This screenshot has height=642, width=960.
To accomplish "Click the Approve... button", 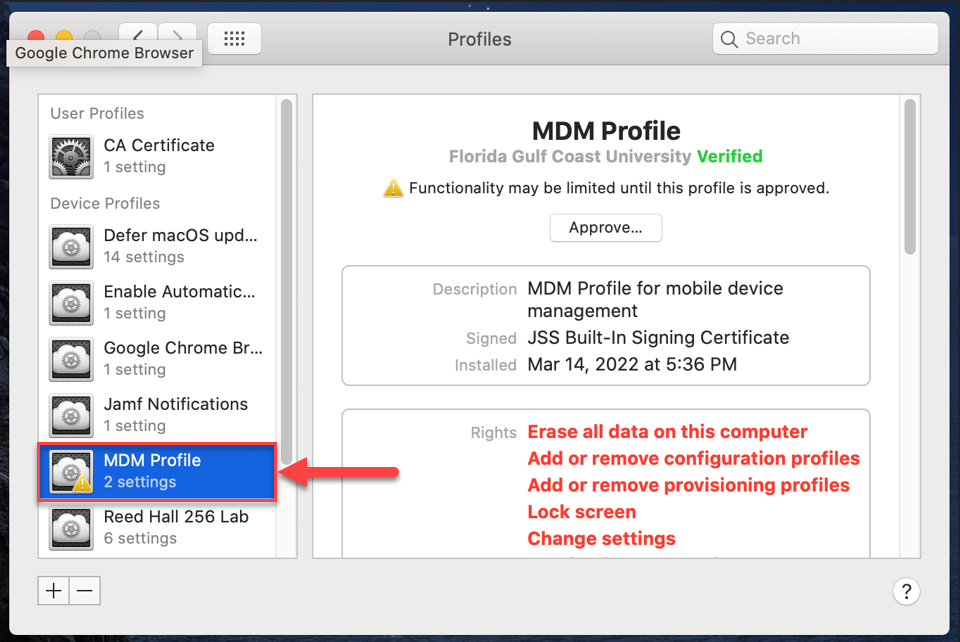I will pyautogui.click(x=606, y=228).
